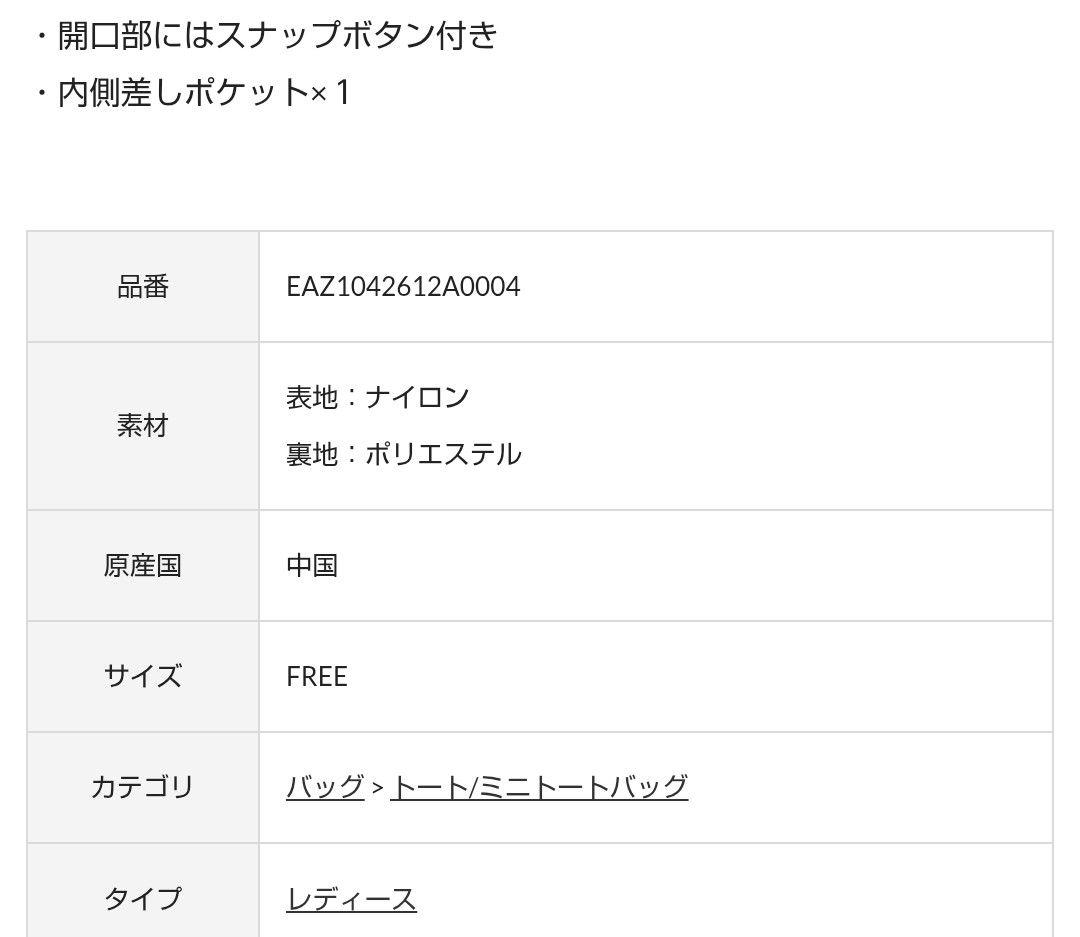This screenshot has width=1080, height=937.
Task: Select the 原産国 header cell
Action: 143,566
